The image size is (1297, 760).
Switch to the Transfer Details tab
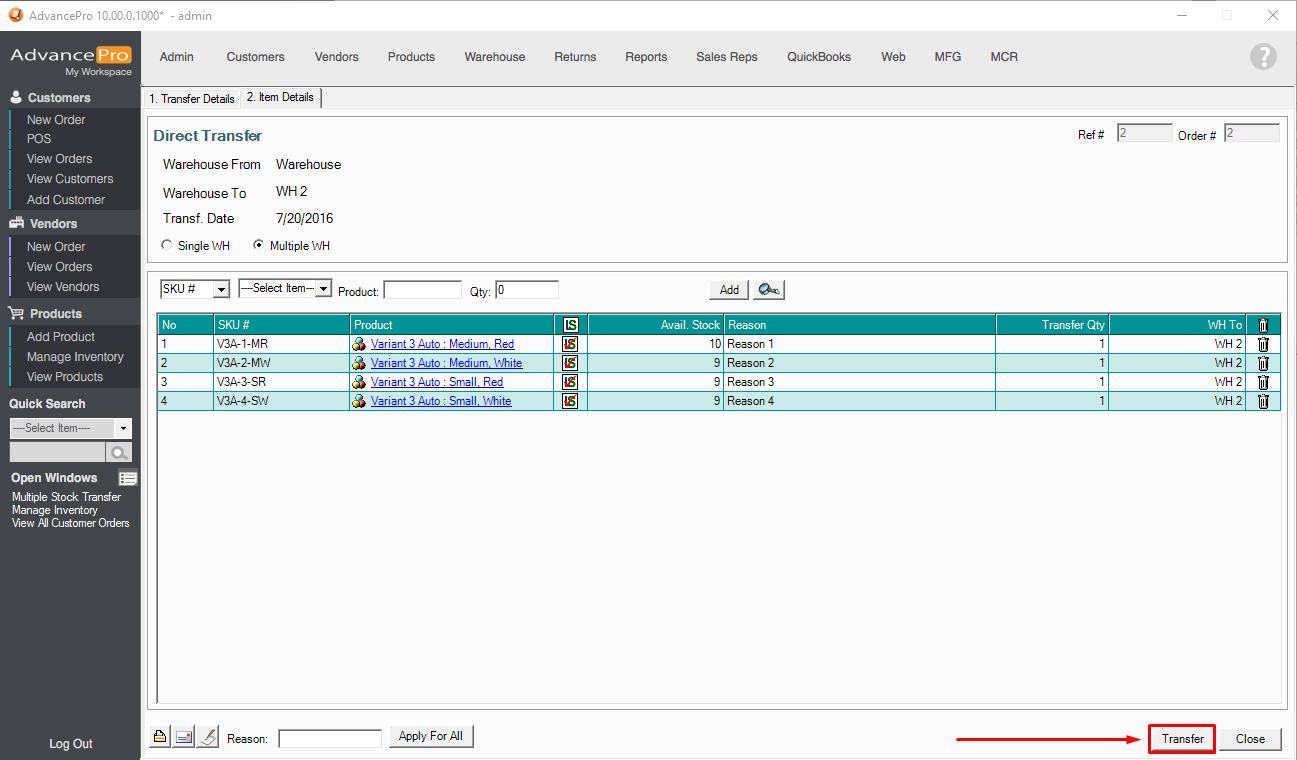(192, 99)
